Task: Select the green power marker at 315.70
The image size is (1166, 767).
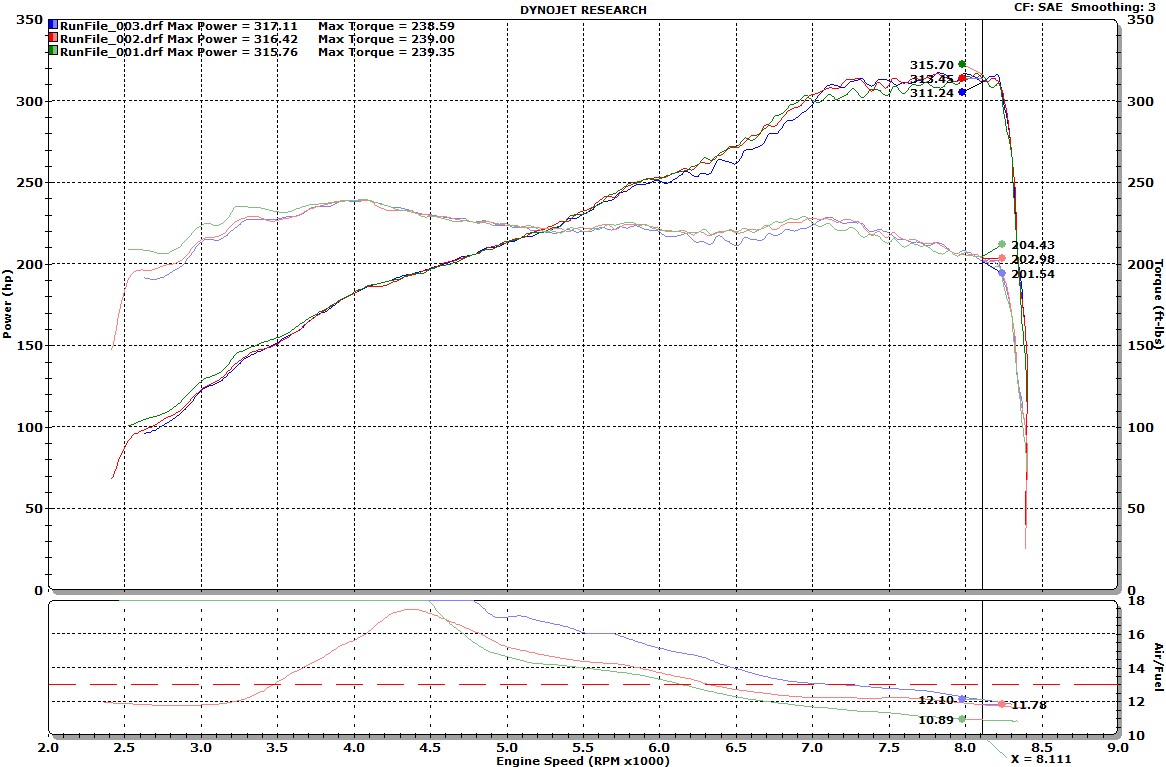Action: coord(962,64)
